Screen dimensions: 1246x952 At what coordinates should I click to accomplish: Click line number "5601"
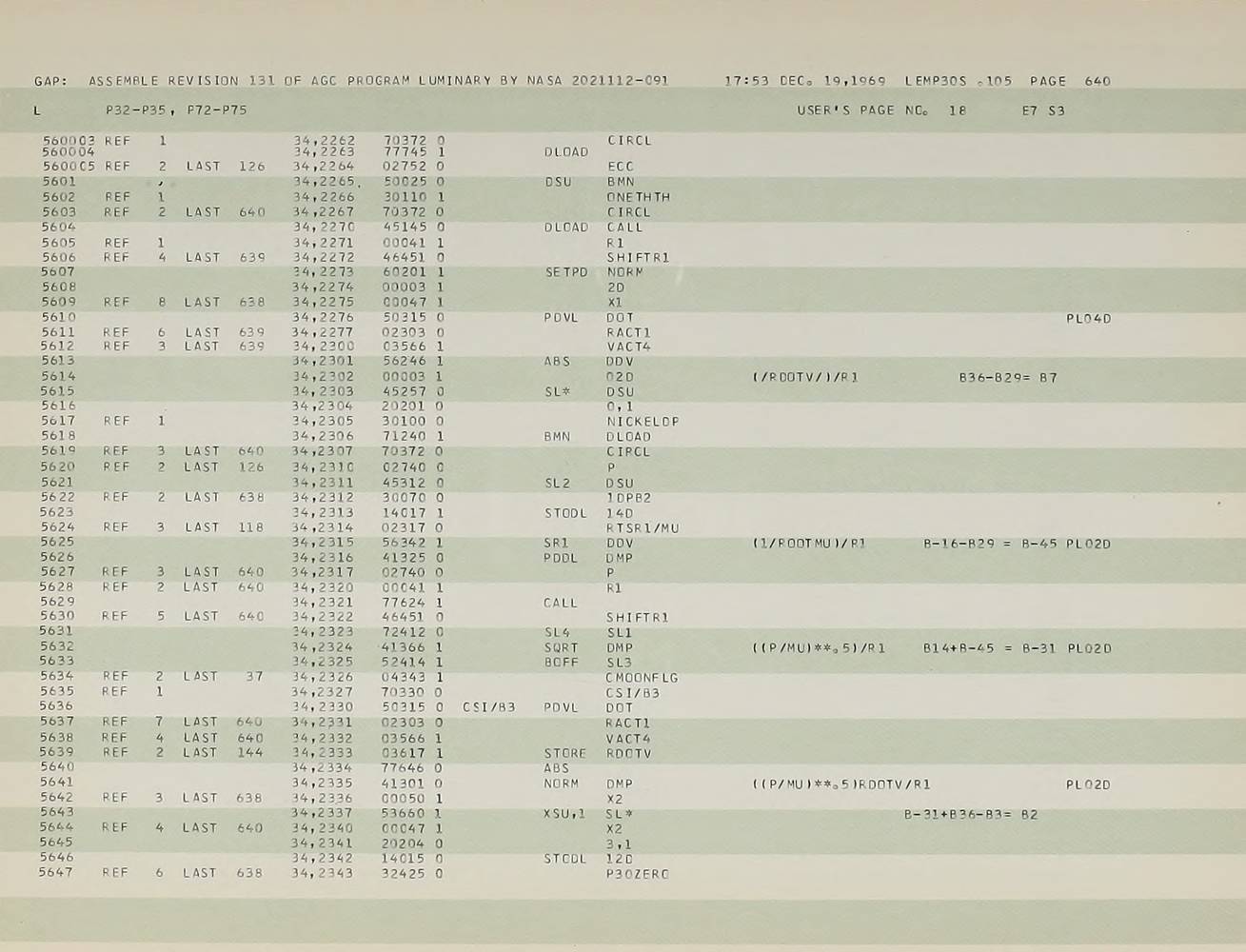tap(58, 181)
